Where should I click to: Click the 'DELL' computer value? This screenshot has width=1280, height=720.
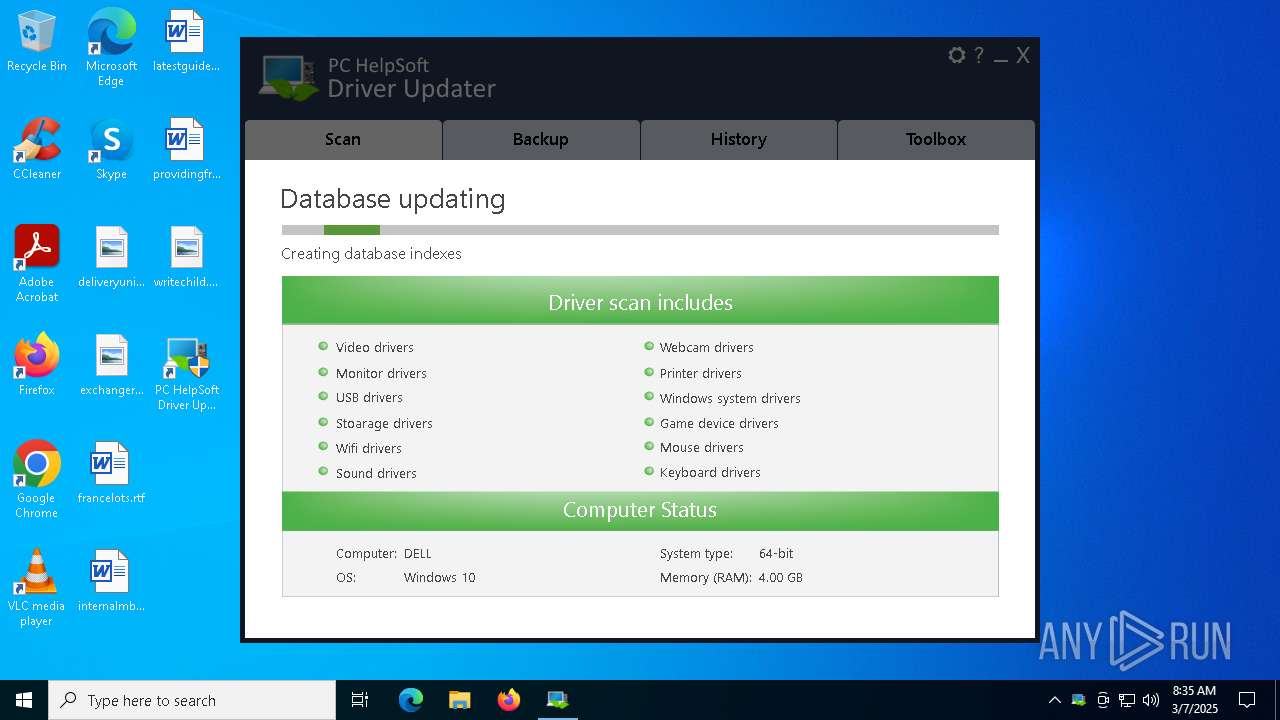tap(418, 553)
